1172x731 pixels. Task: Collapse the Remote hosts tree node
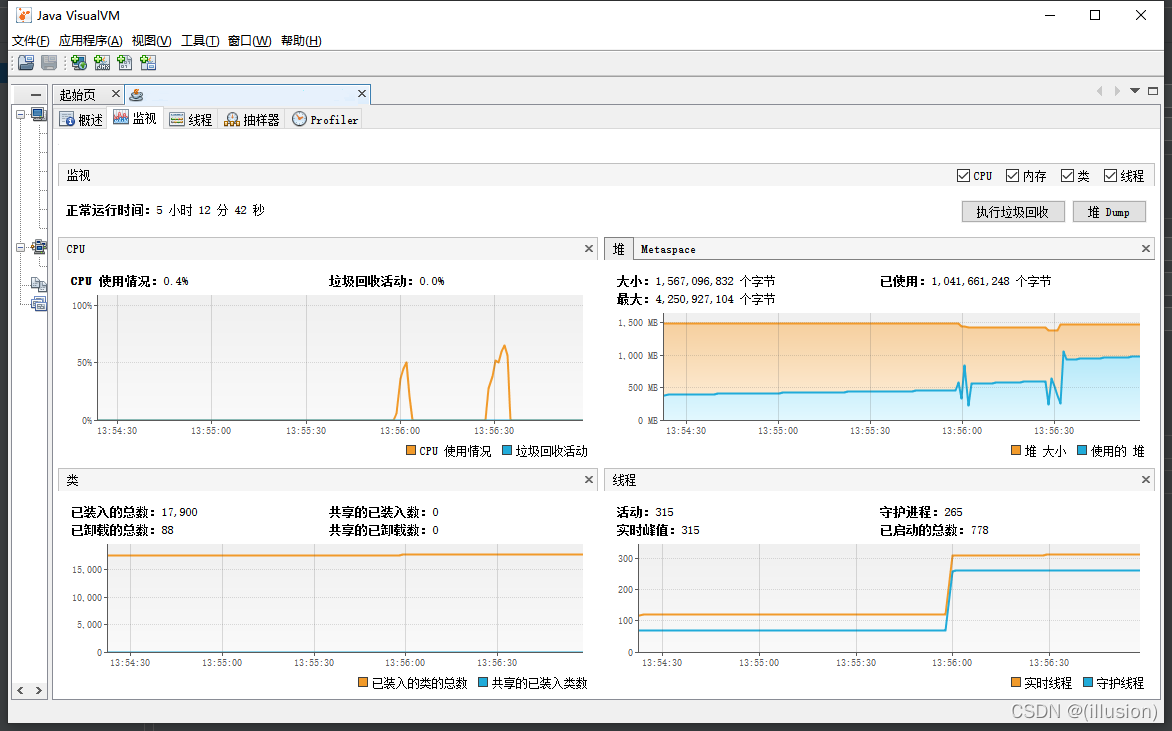tap(20, 247)
